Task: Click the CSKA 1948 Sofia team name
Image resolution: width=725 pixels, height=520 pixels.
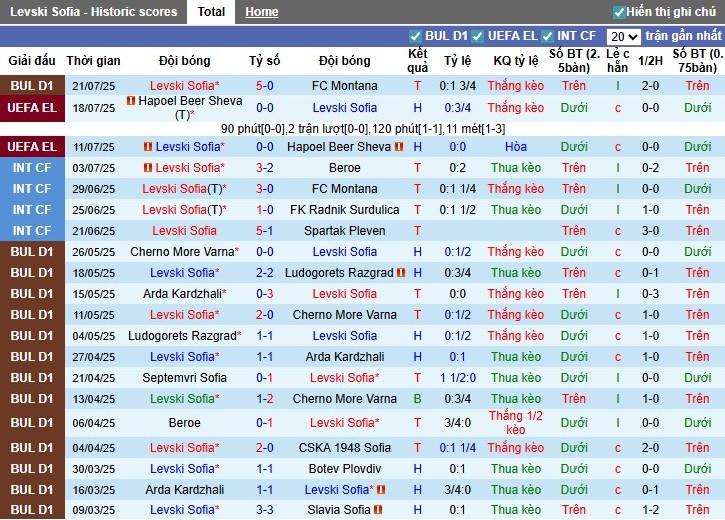Action: 344,448
